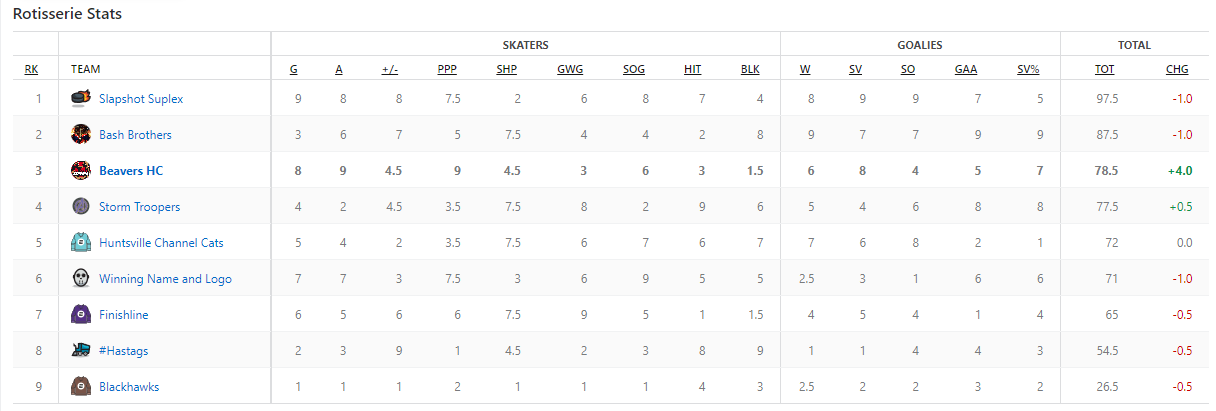
Task: Click the Bash Brothers team logo icon
Action: click(x=81, y=134)
